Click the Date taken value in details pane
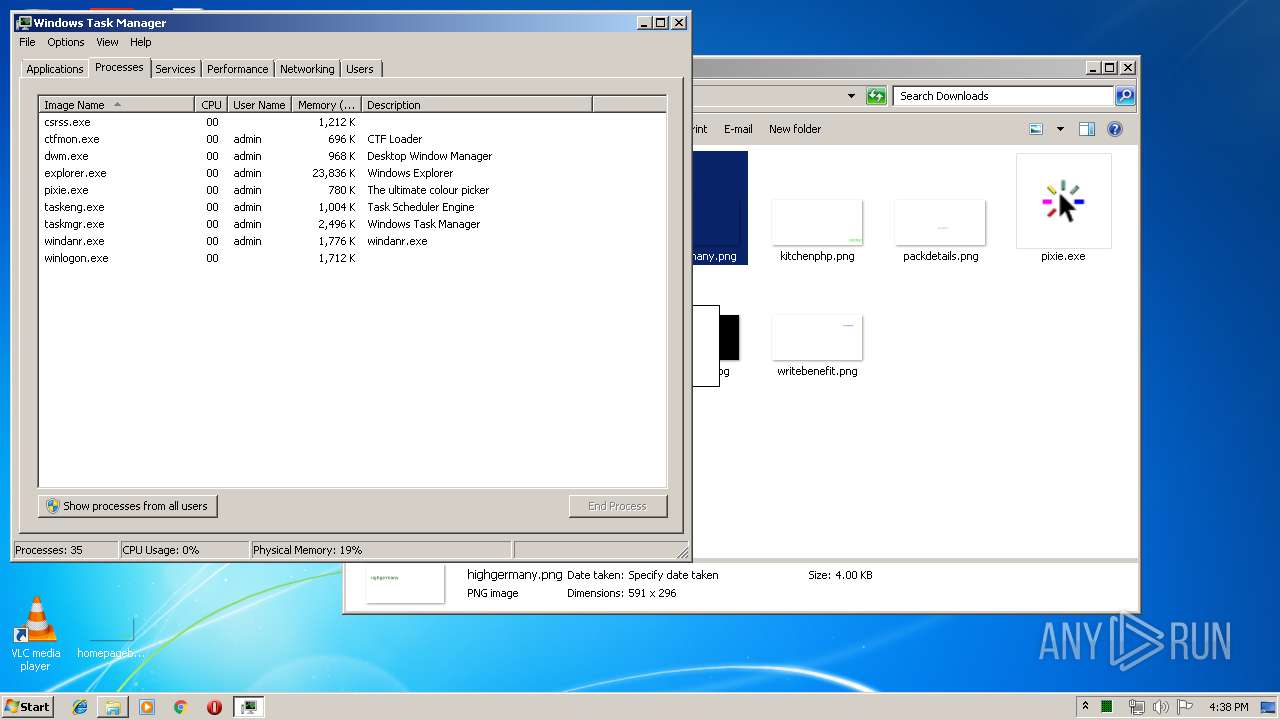The width and height of the screenshot is (1280, 720). point(673,575)
